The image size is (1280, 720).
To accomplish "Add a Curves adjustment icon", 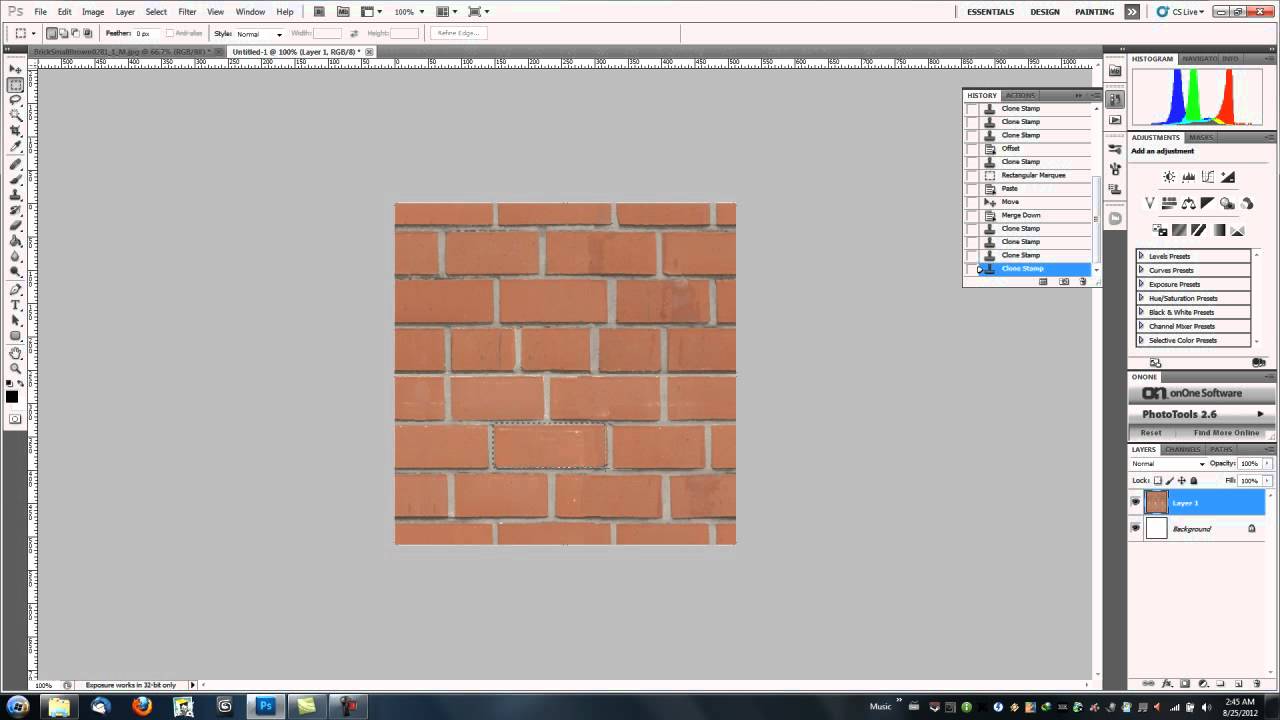I will coord(1208,177).
